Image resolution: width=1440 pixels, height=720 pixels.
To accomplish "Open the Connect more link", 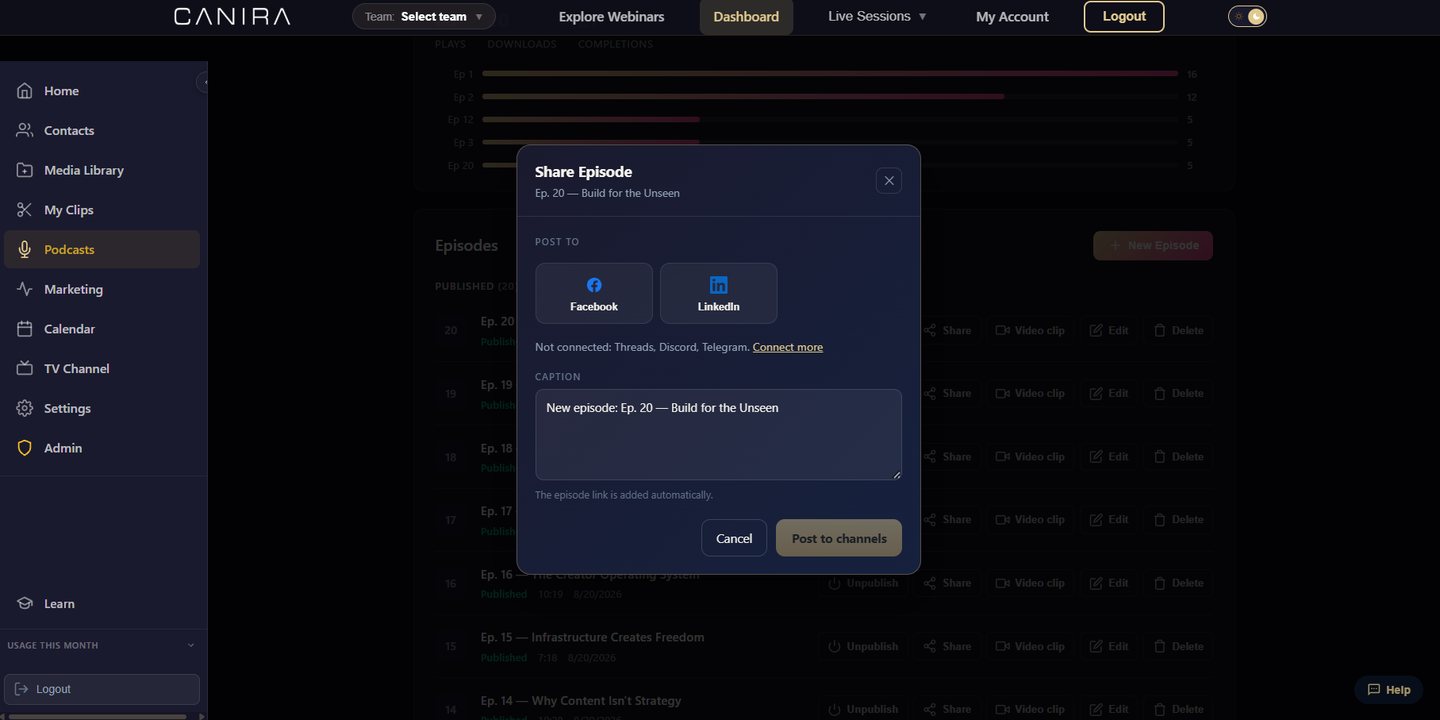I will (788, 347).
